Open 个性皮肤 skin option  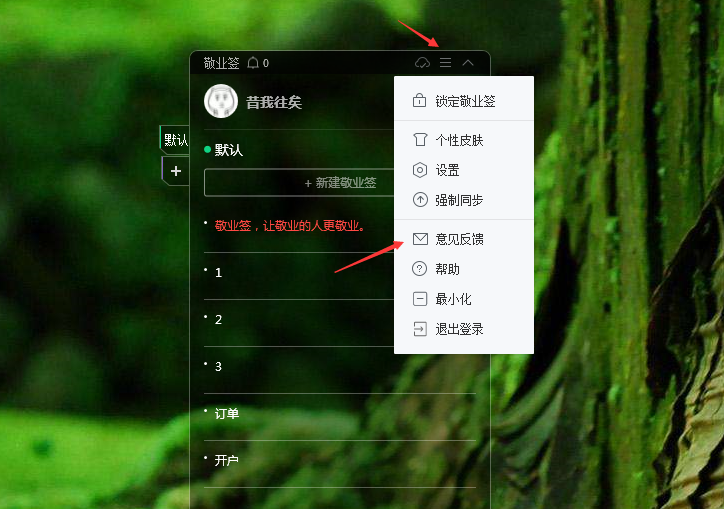pyautogui.click(x=464, y=139)
